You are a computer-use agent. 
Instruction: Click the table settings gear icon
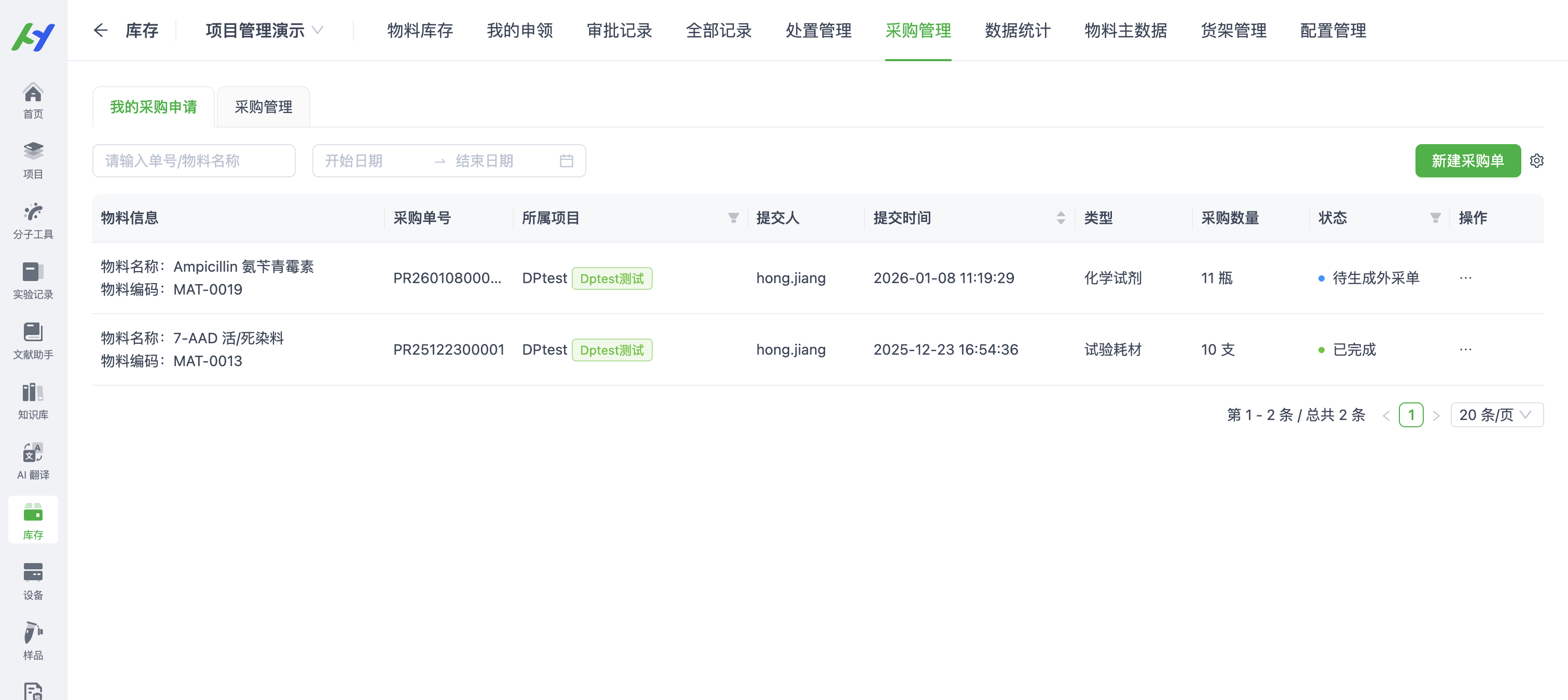coord(1536,161)
